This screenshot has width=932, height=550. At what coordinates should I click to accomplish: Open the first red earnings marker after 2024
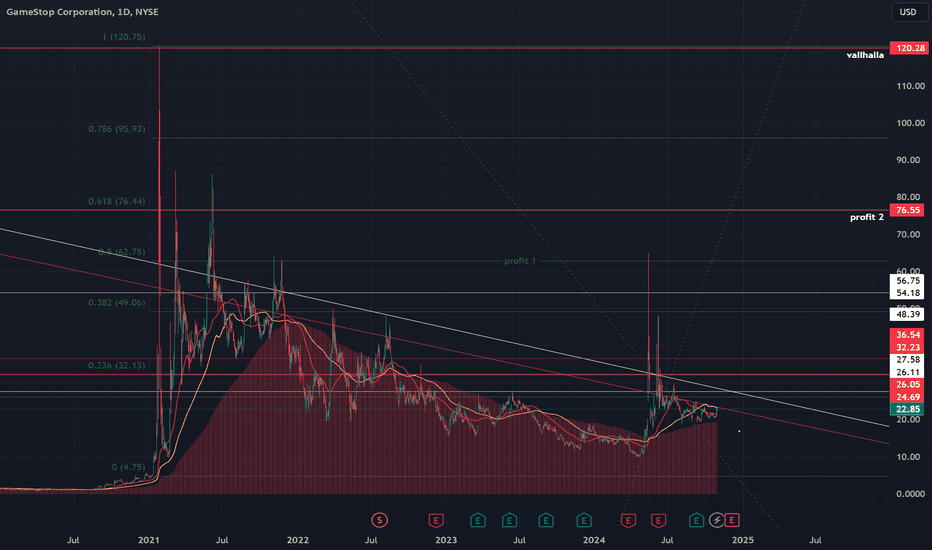tap(628, 520)
